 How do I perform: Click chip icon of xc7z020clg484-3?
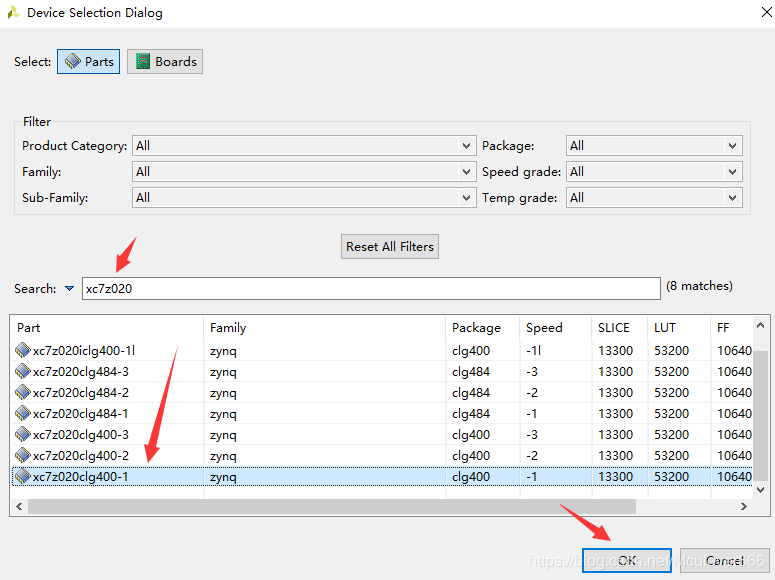pyautogui.click(x=23, y=371)
